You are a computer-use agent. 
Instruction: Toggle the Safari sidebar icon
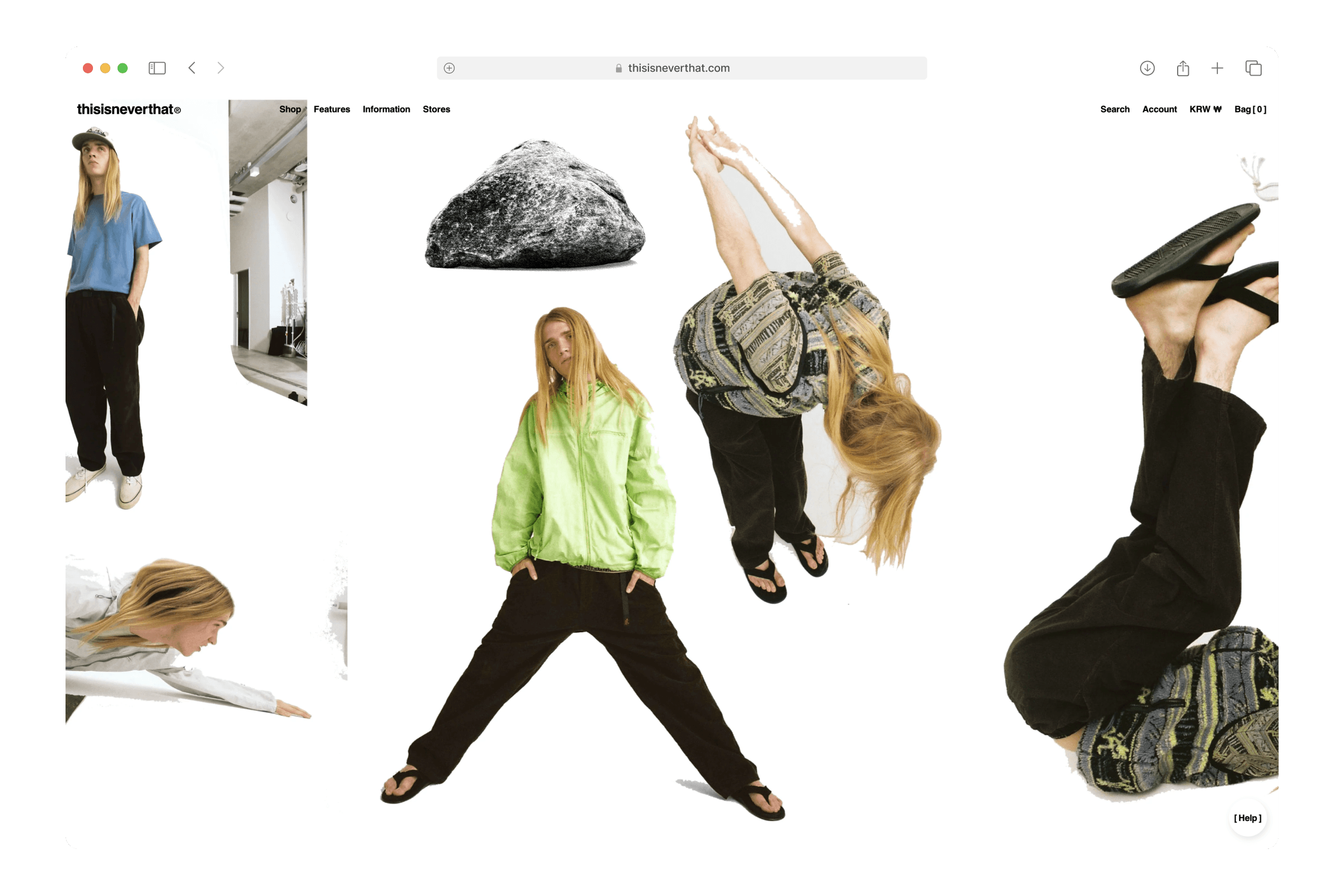coord(157,68)
